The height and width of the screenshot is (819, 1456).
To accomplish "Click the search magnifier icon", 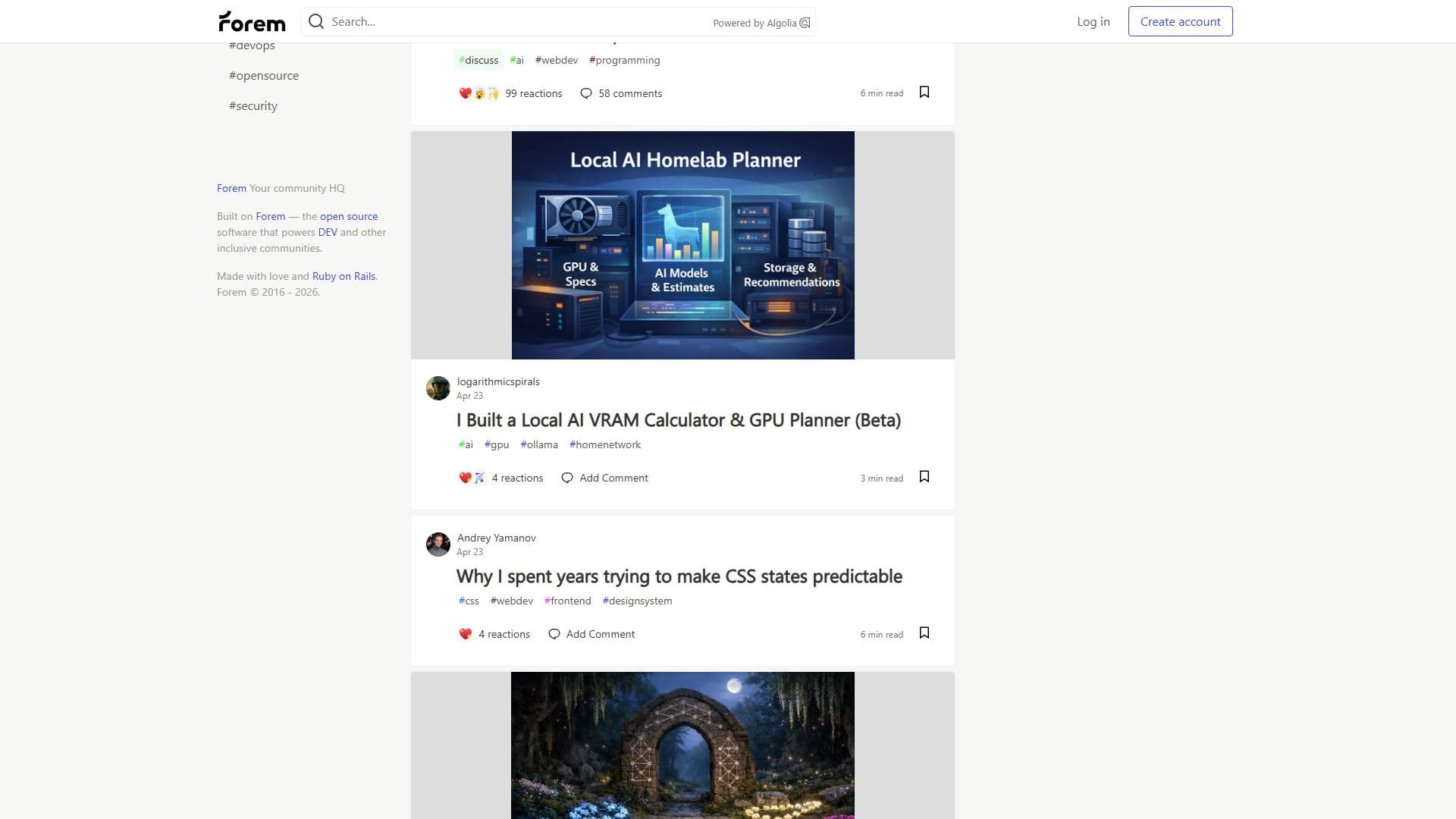I will point(316,21).
